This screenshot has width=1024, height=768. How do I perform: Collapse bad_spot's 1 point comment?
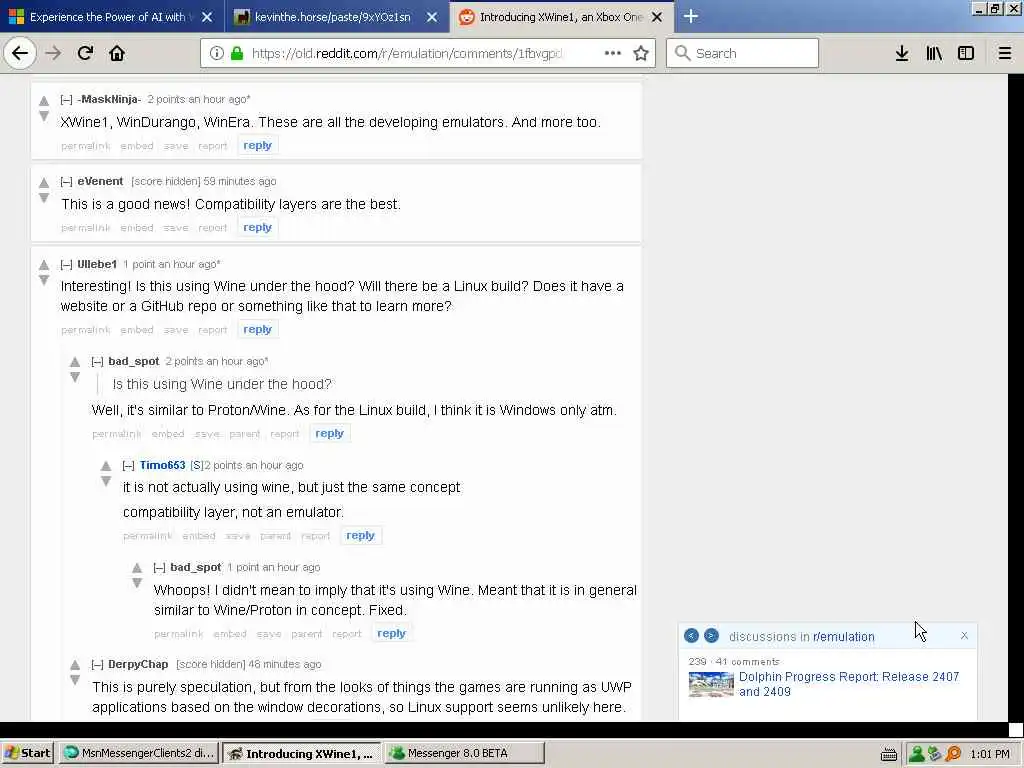[x=159, y=567]
